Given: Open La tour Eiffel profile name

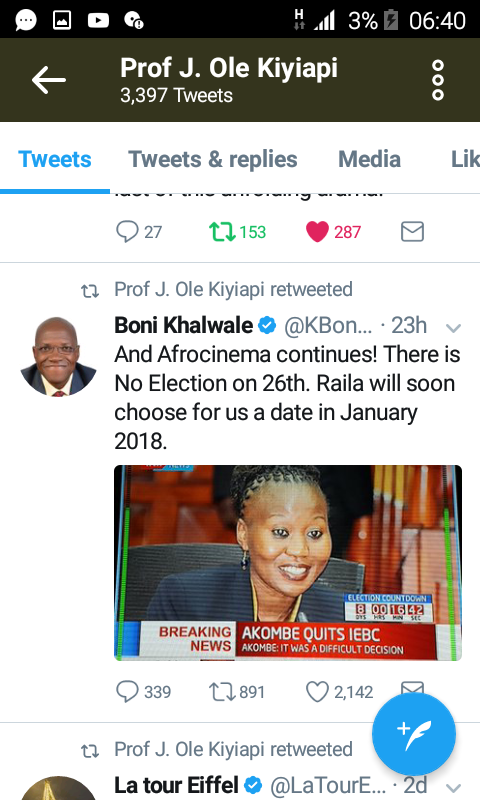Looking at the screenshot, I should coord(176,785).
